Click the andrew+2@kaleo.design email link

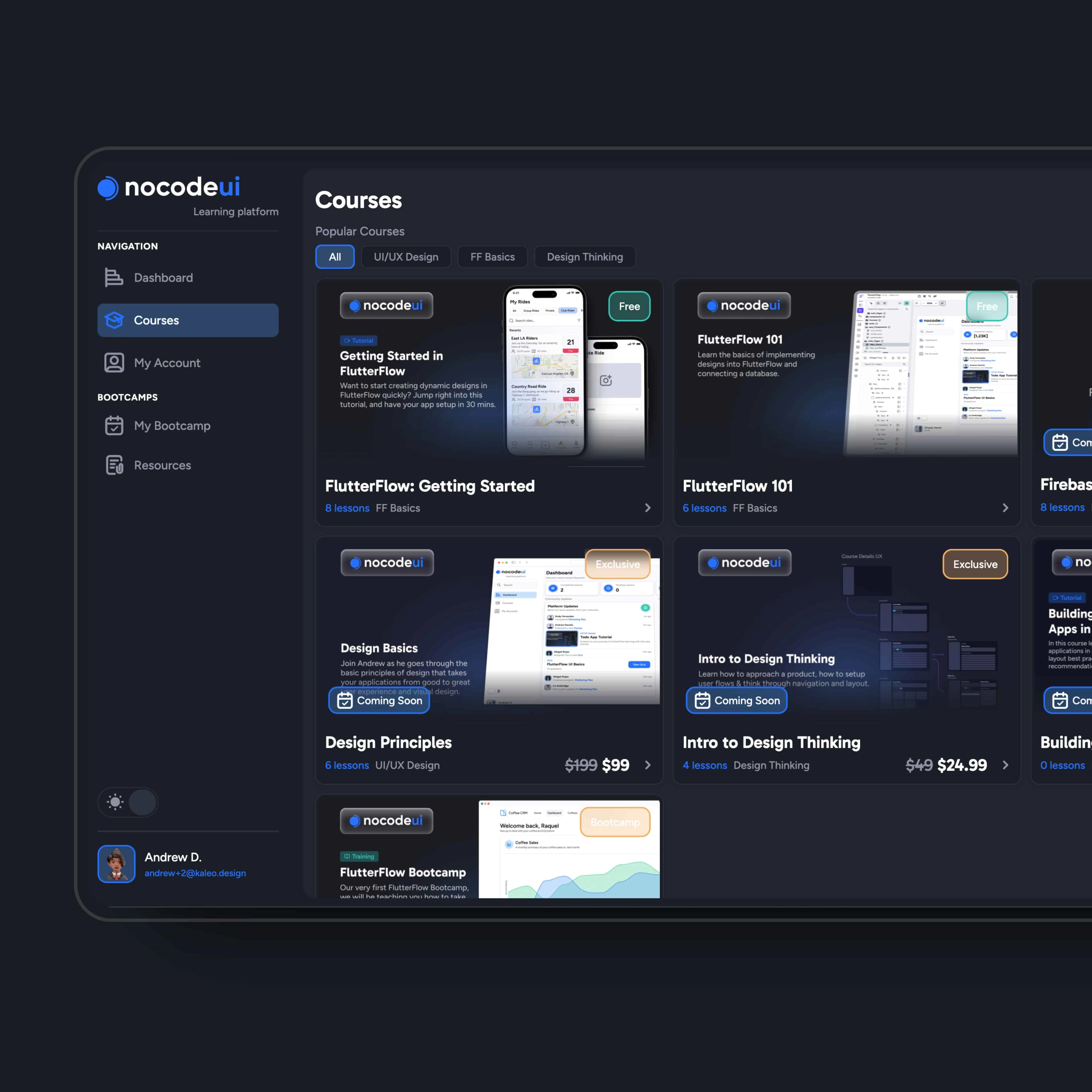pos(195,873)
